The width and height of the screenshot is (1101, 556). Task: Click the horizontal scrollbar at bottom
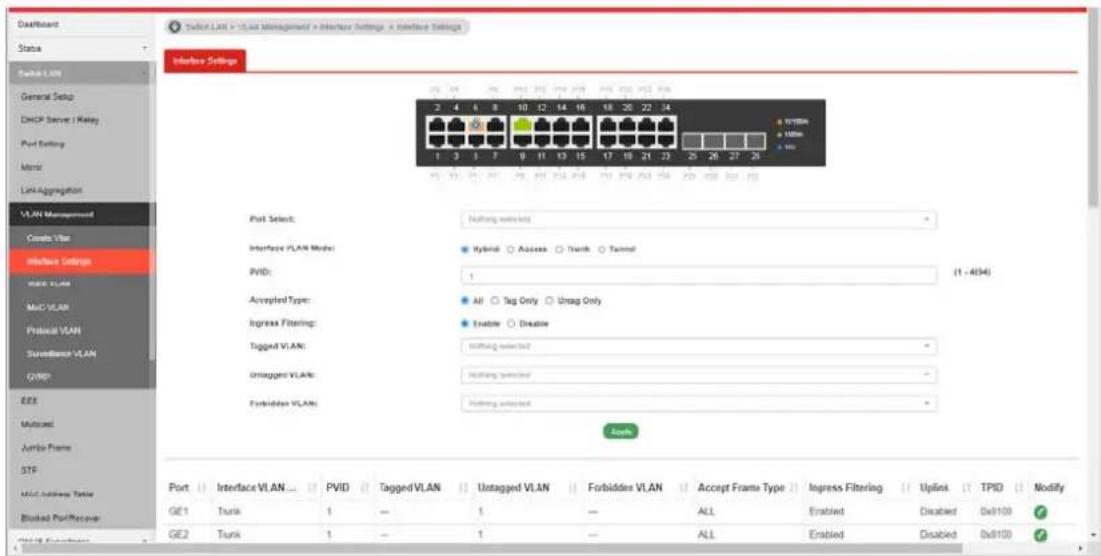click(492, 548)
